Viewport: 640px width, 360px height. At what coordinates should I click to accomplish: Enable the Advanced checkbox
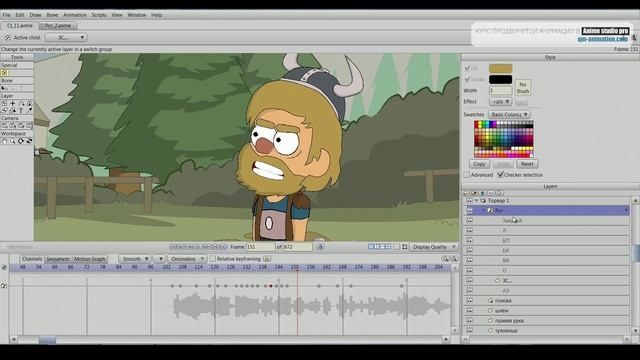point(467,175)
